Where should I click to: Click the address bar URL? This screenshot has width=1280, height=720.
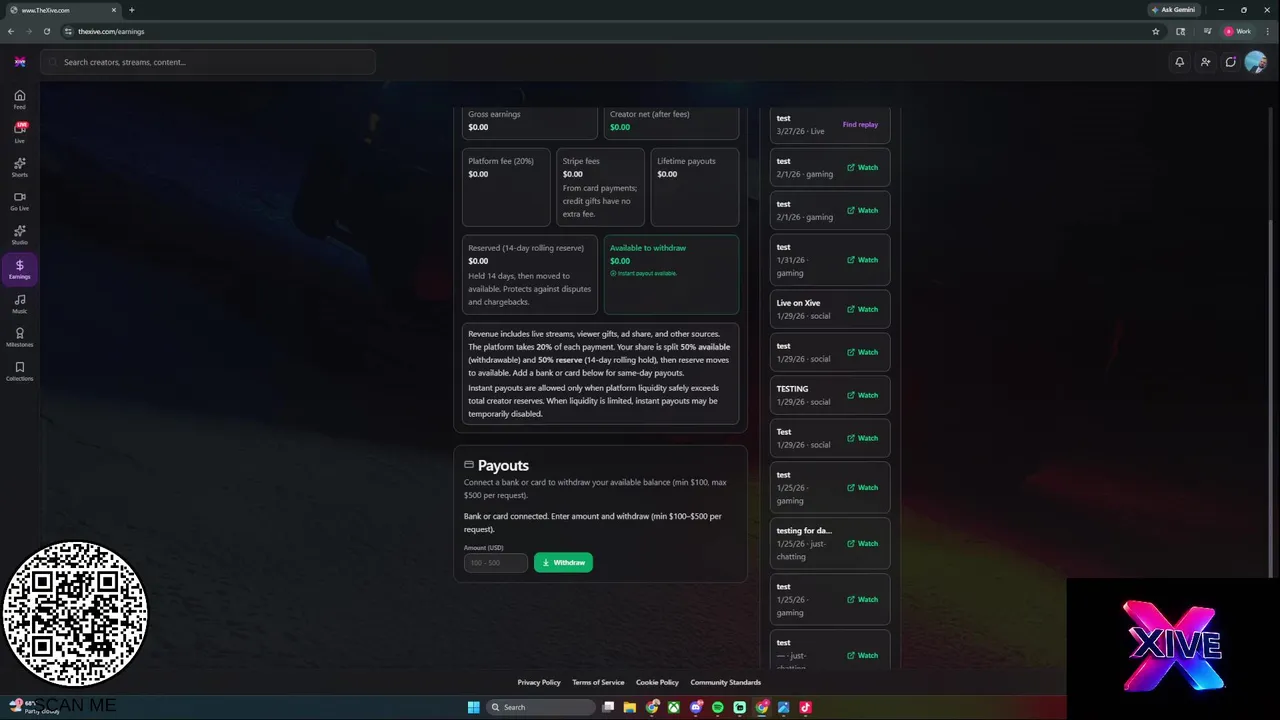(111, 31)
